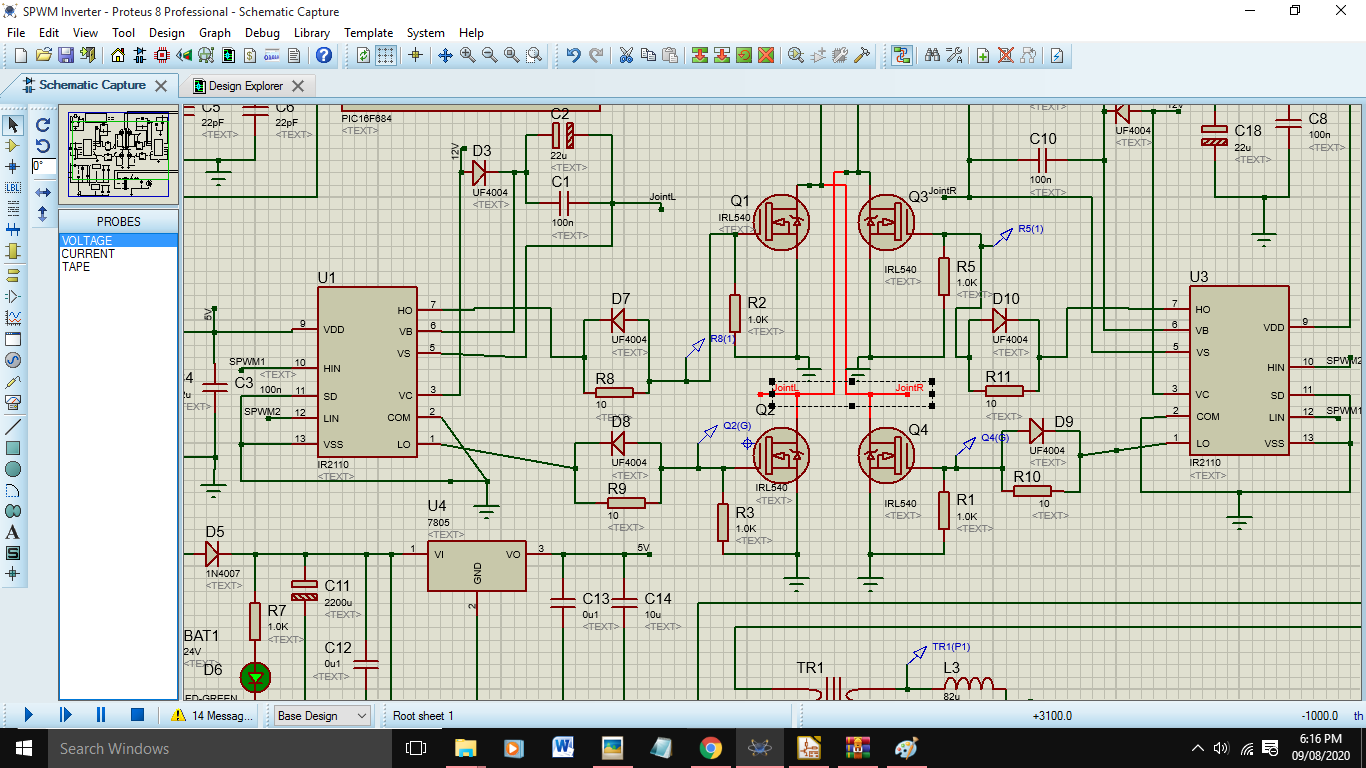Click schematic overview thumbnail
This screenshot has width=1366, height=768.
[x=118, y=155]
